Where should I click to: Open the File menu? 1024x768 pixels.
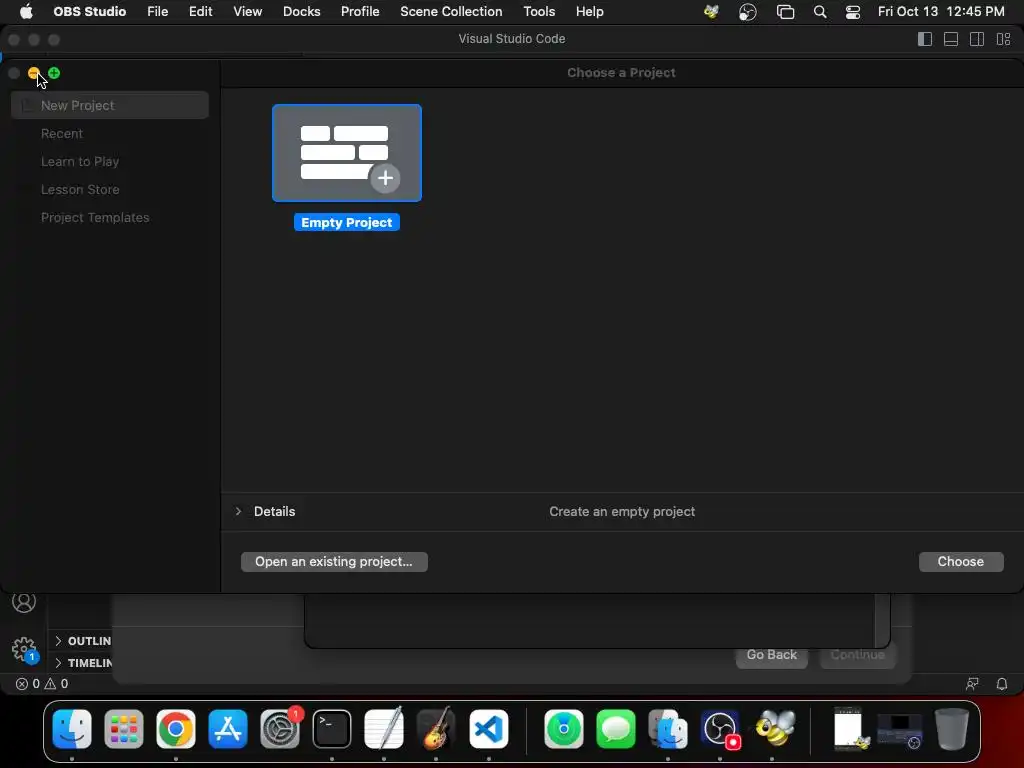coord(157,12)
